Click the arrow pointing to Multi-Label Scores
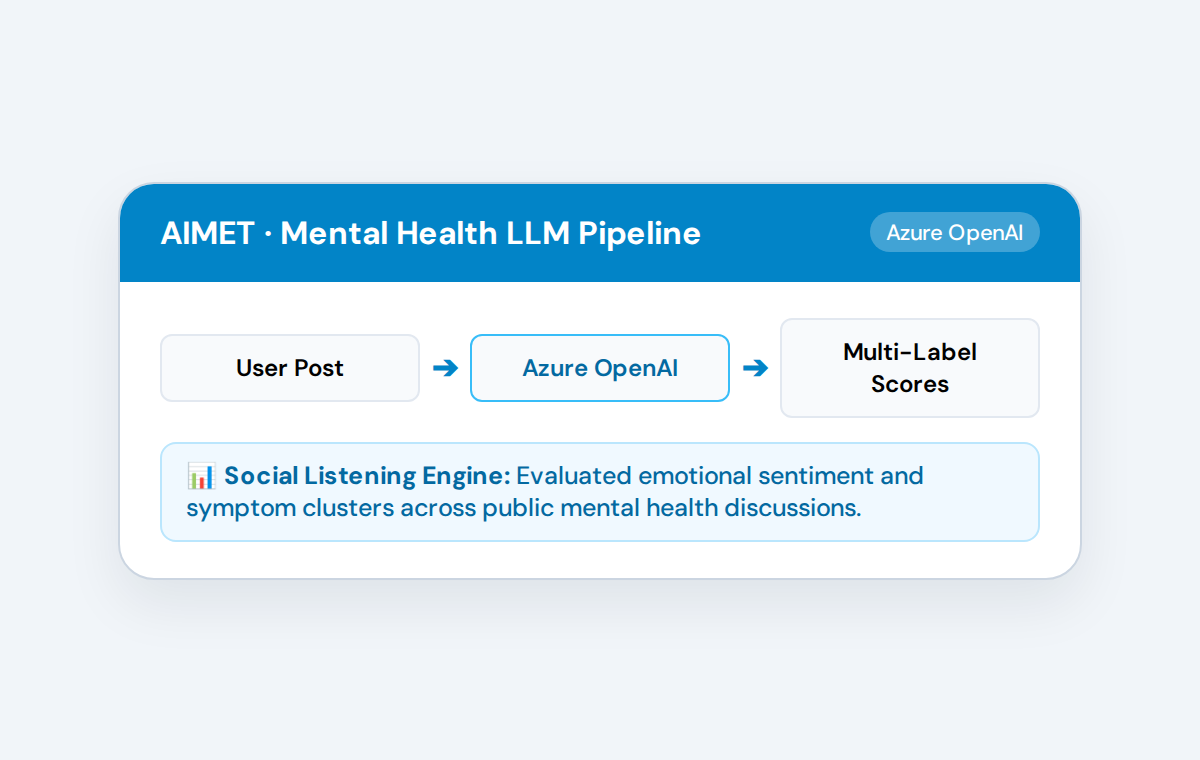 pyautogui.click(x=755, y=368)
